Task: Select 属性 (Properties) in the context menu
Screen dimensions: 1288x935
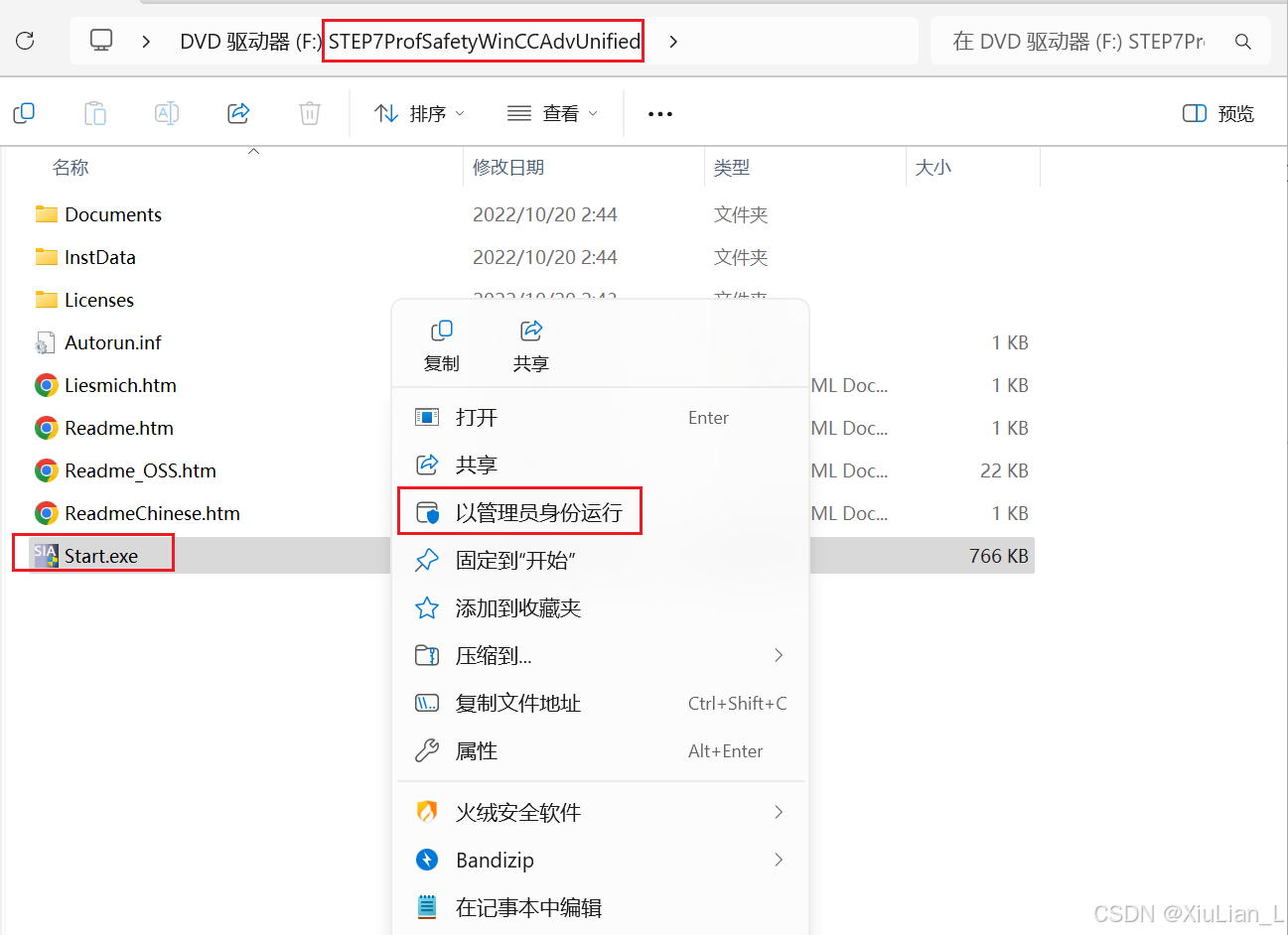Action: tap(601, 751)
